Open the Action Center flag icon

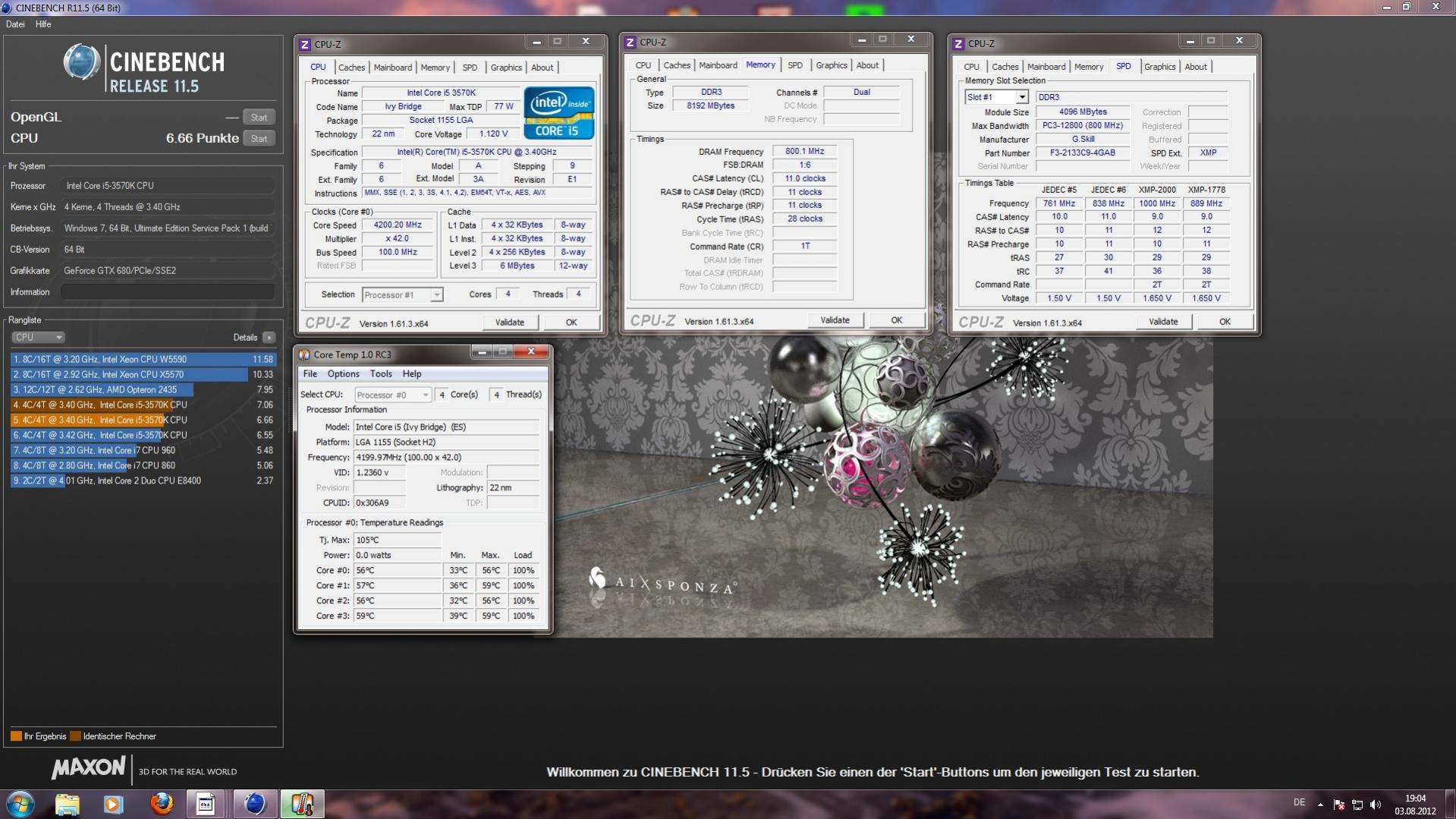point(1339,805)
